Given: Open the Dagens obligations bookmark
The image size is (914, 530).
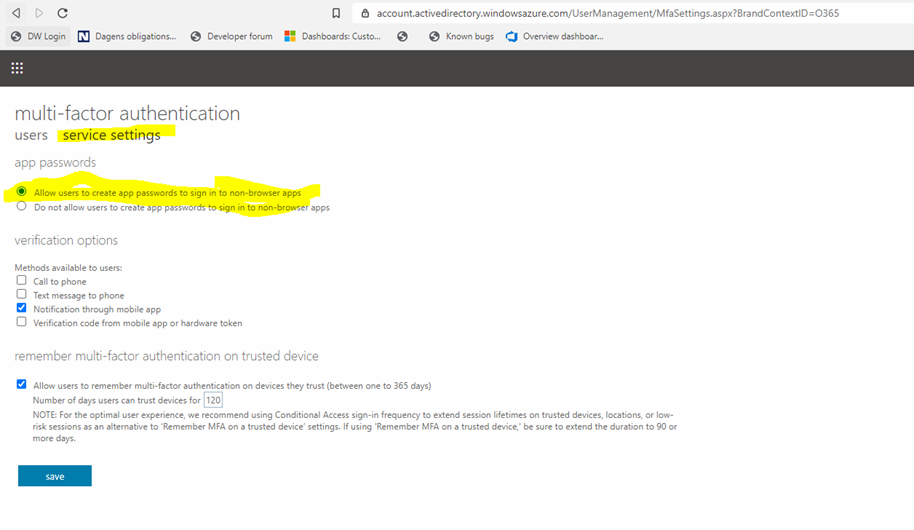Looking at the screenshot, I should 127,36.
